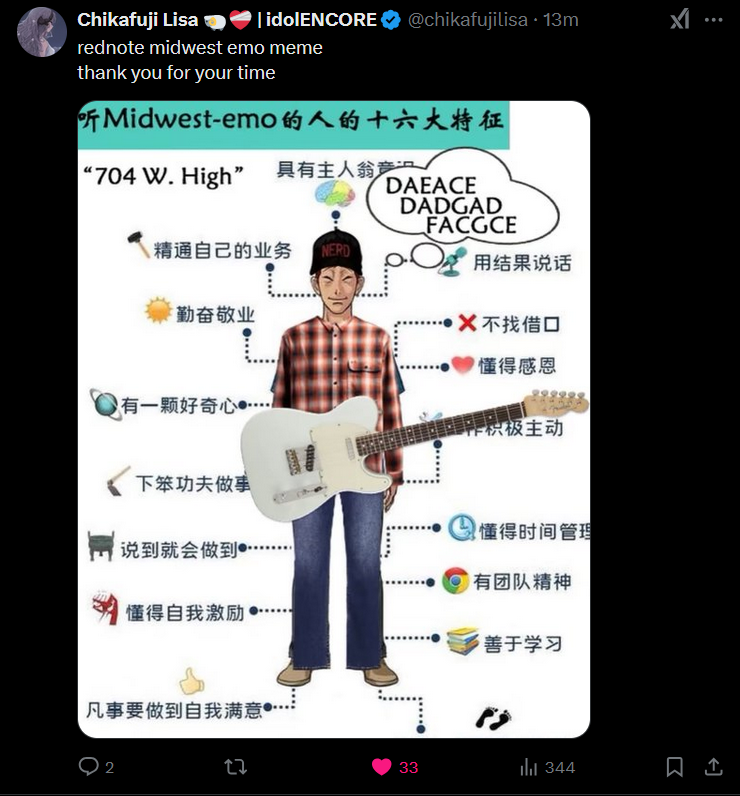View post analytics bar chart icon
Screen dimensions: 740x796
click(x=528, y=767)
